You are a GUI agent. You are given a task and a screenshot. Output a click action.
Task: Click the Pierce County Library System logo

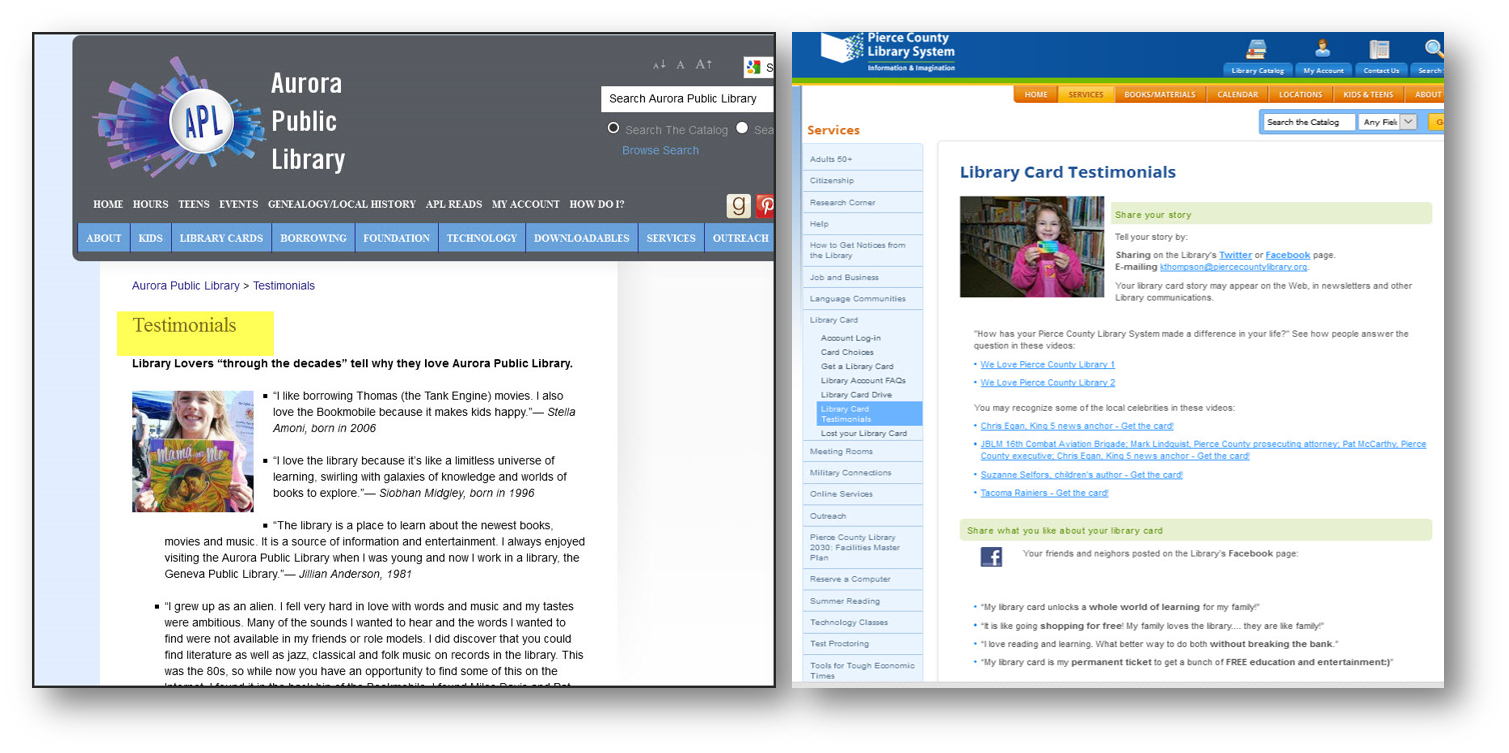point(887,51)
